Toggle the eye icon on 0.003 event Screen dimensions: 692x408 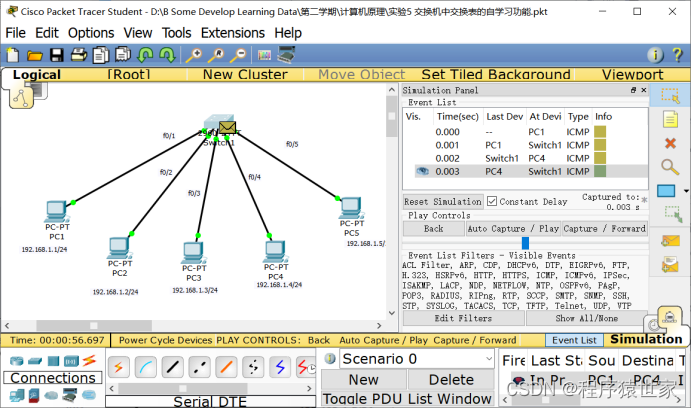pyautogui.click(x=422, y=171)
